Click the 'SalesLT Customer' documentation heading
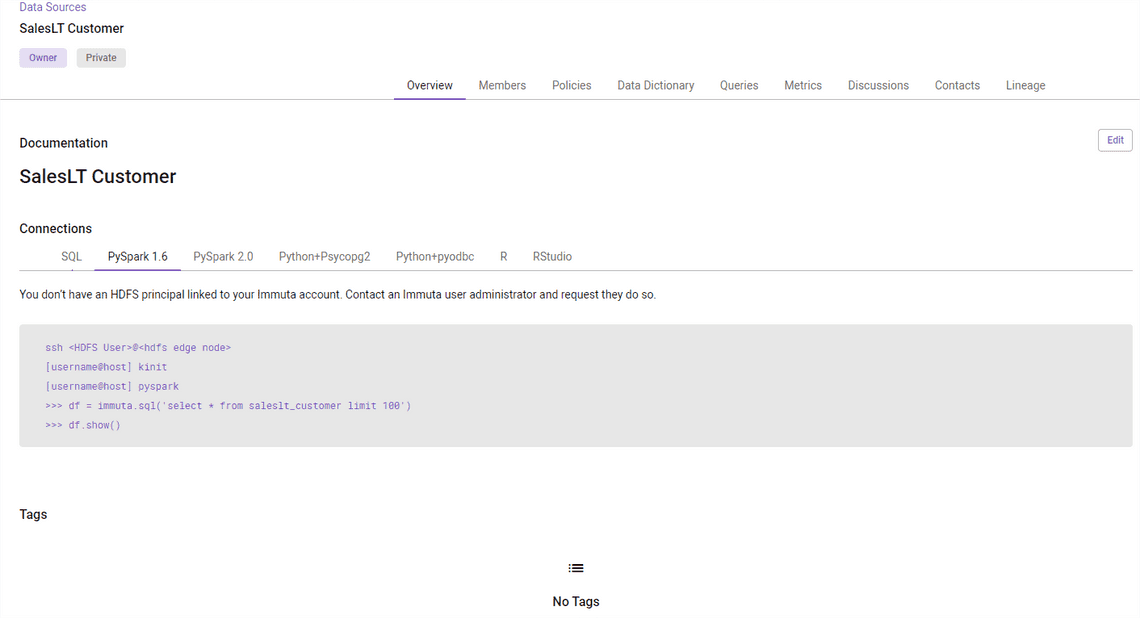This screenshot has height=618, width=1140. click(98, 177)
